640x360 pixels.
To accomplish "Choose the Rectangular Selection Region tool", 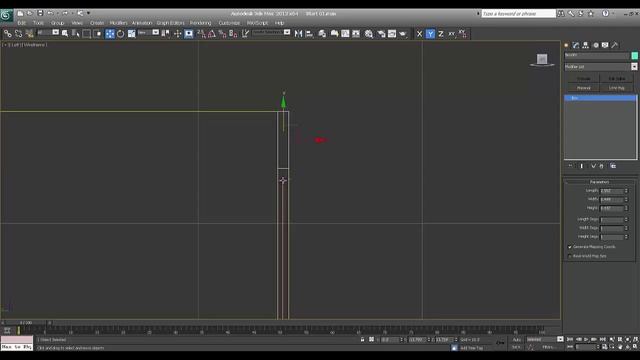I will coord(87,34).
